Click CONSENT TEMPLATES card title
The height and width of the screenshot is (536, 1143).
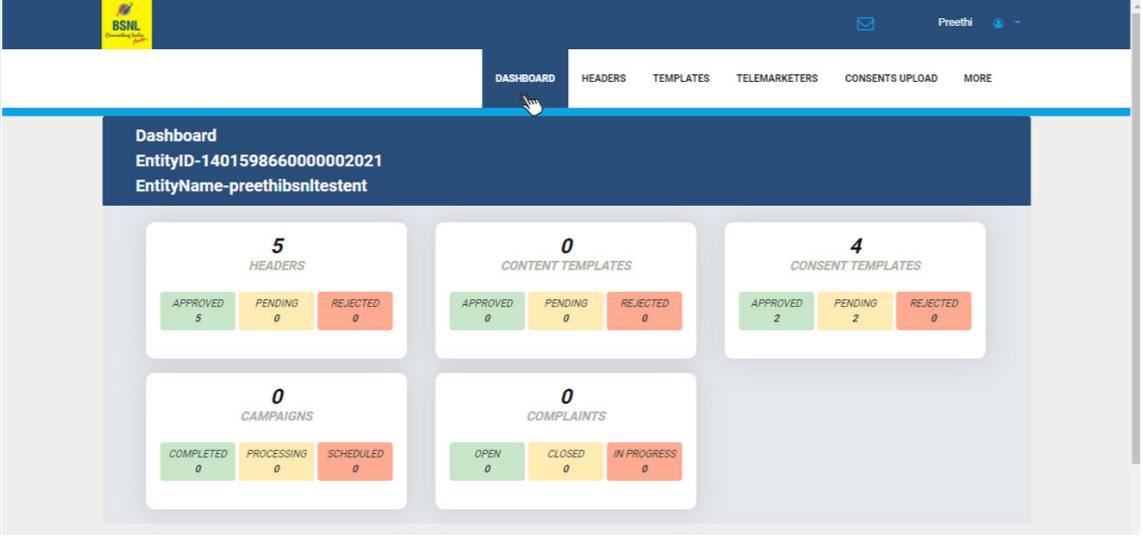click(x=856, y=266)
